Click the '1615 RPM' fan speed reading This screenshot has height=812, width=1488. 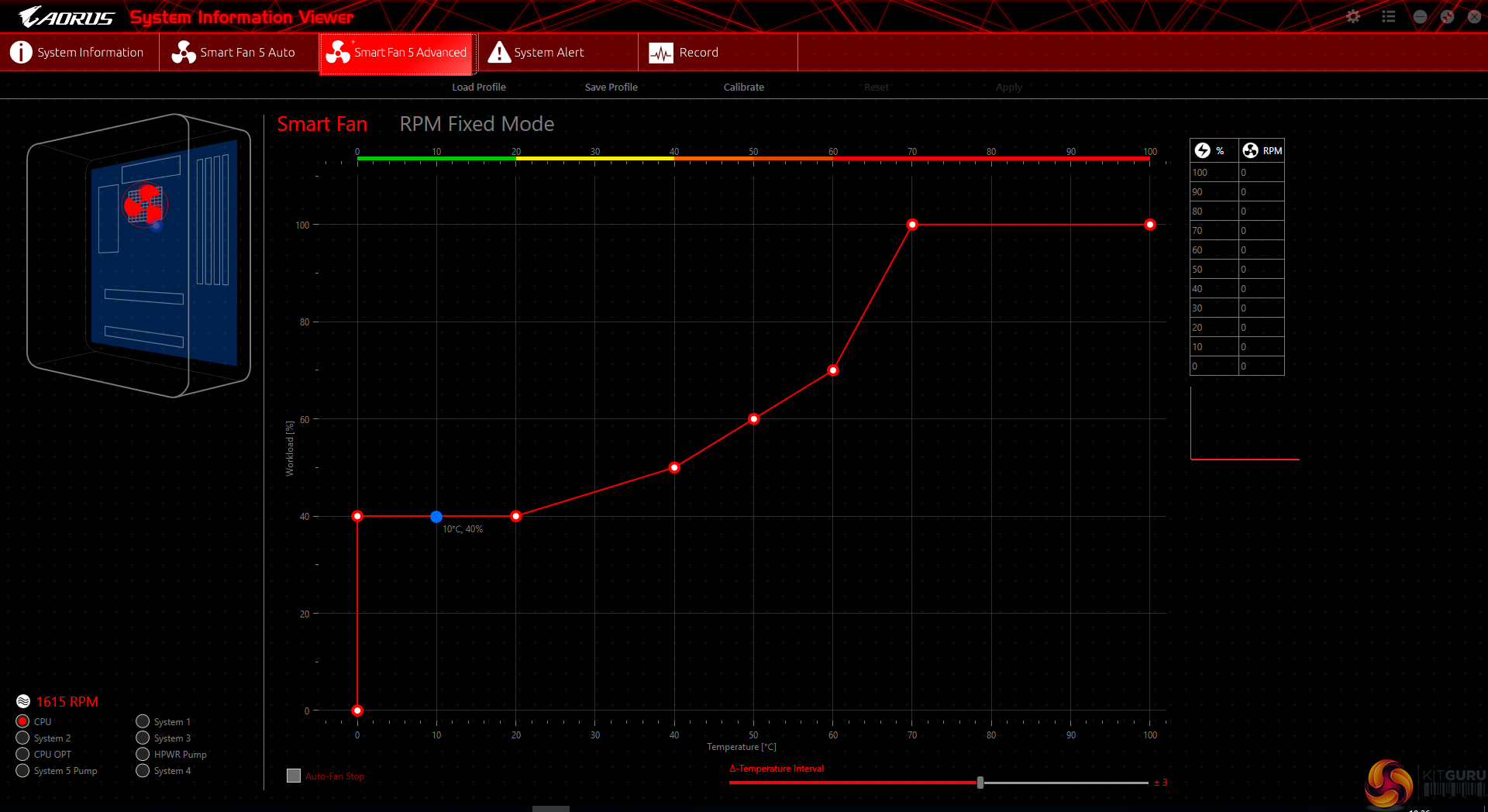[67, 701]
